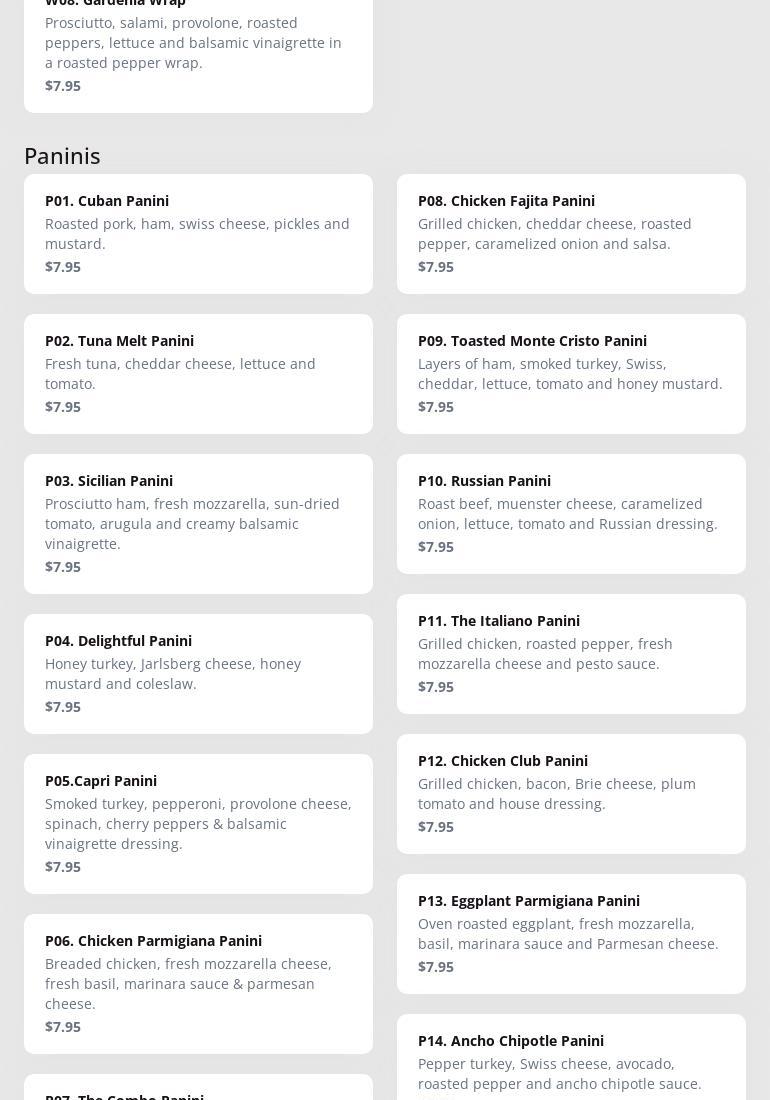The image size is (770, 1100).
Task: Click the Russian Panini description text
Action: pyautogui.click(x=567, y=514)
